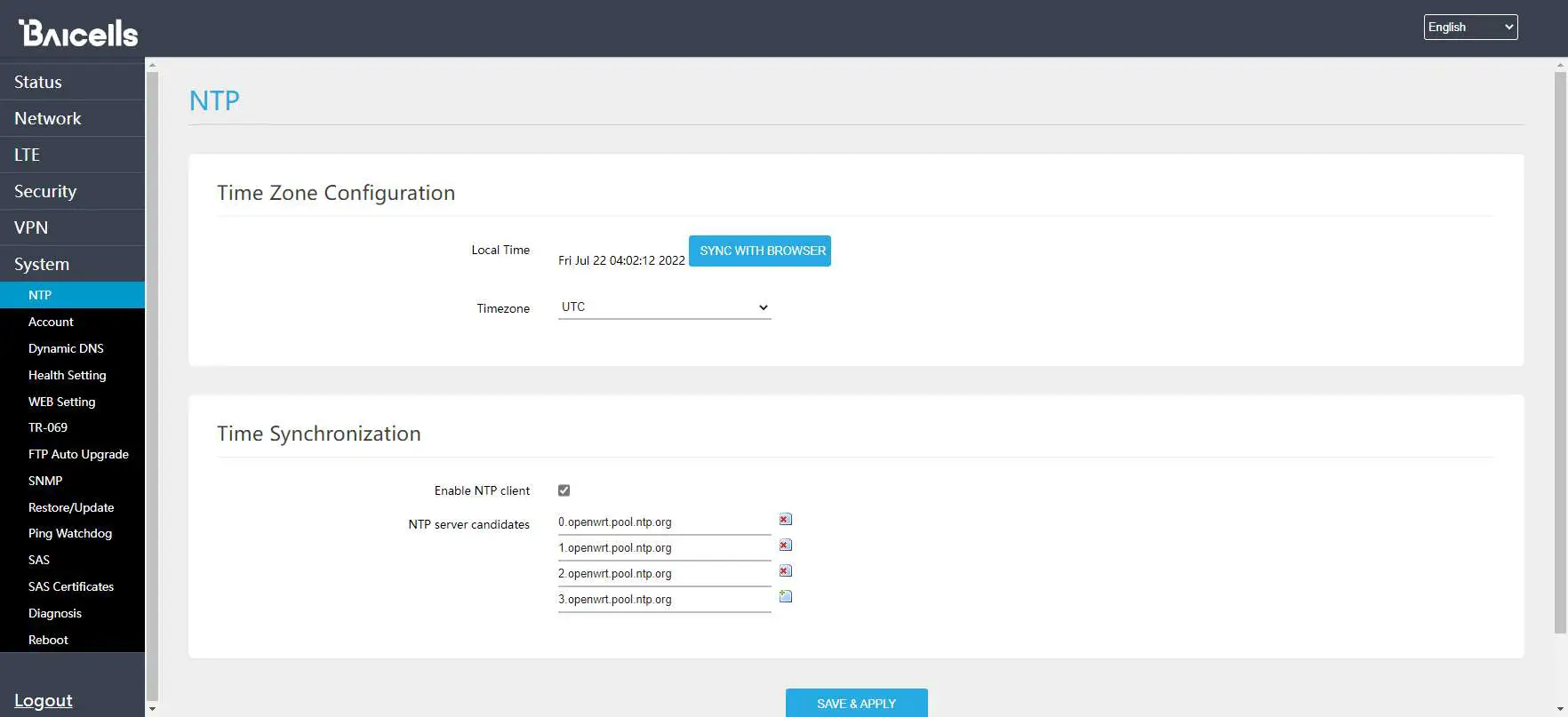Click the NTP page heading
1568x717 pixels.
coord(214,100)
